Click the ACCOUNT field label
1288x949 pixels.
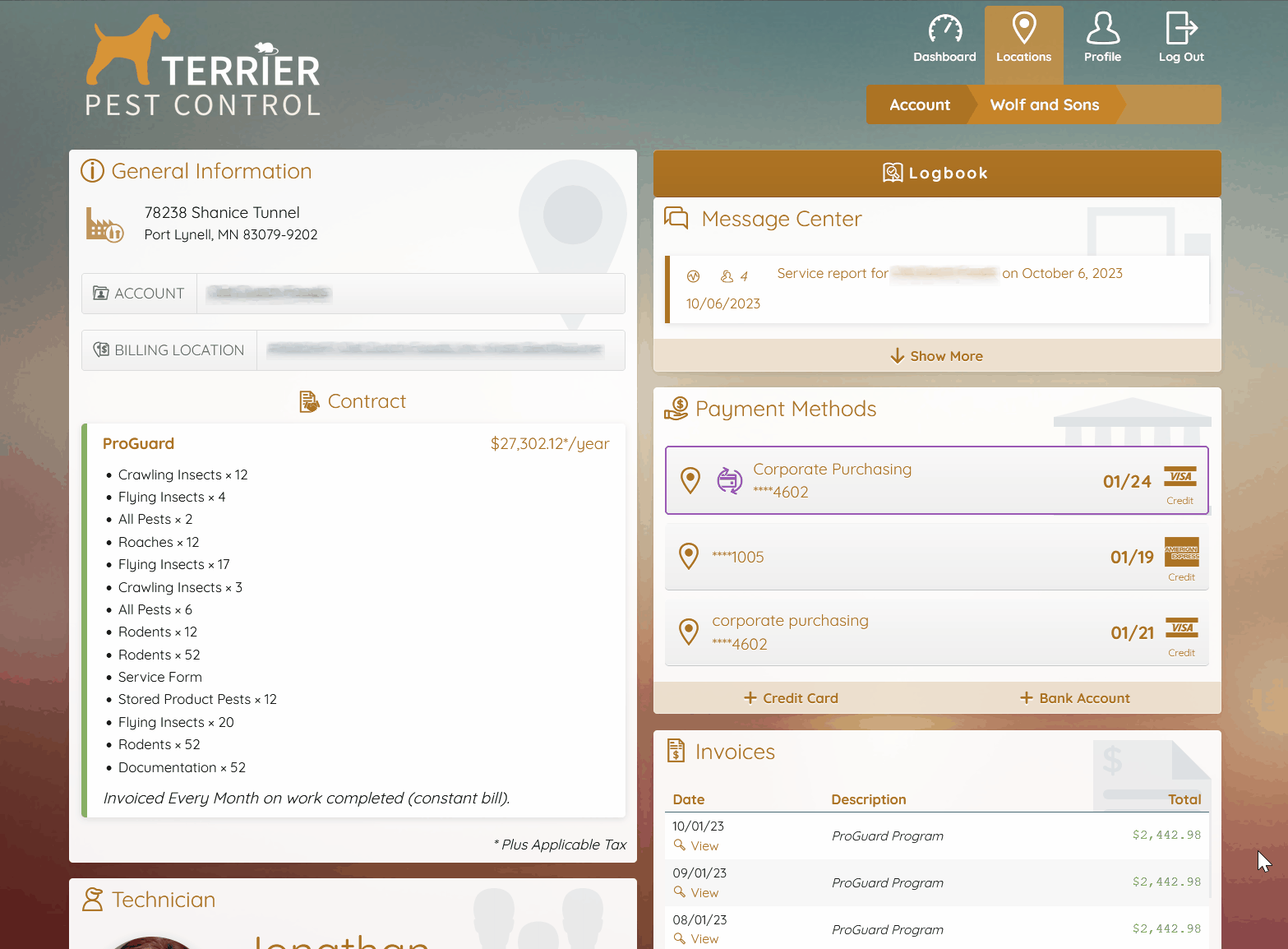point(139,294)
